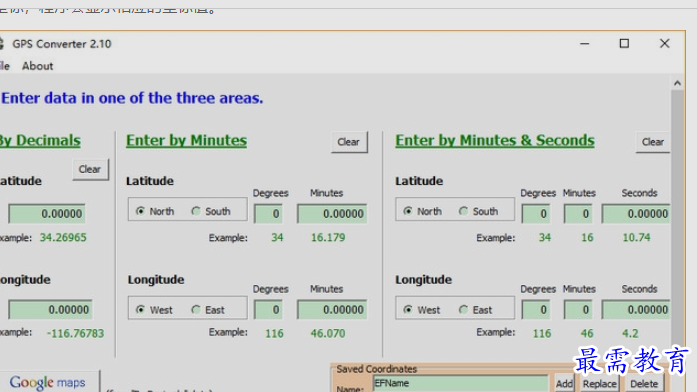Click decimal latitude input field
The width and height of the screenshot is (697, 392).
point(47,214)
